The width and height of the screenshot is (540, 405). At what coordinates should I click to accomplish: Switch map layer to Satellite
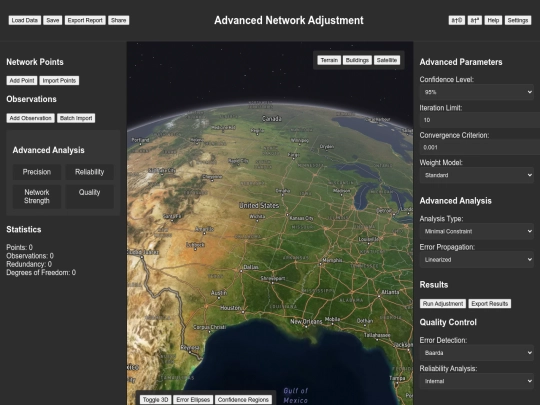point(387,60)
